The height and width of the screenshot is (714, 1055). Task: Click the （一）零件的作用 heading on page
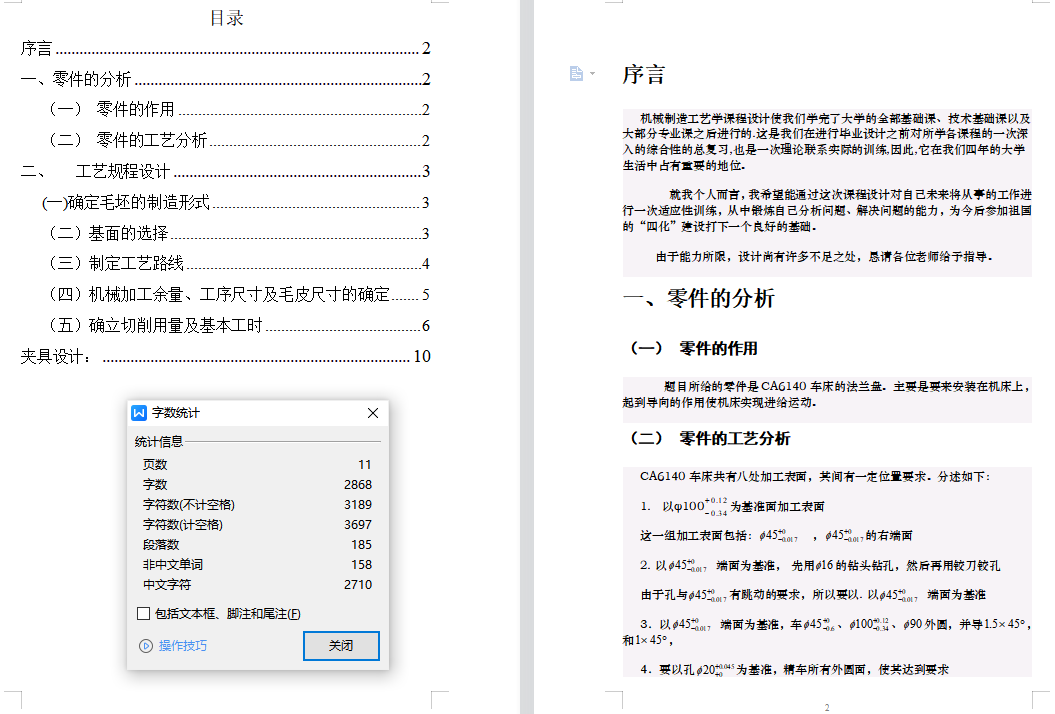[x=693, y=349]
